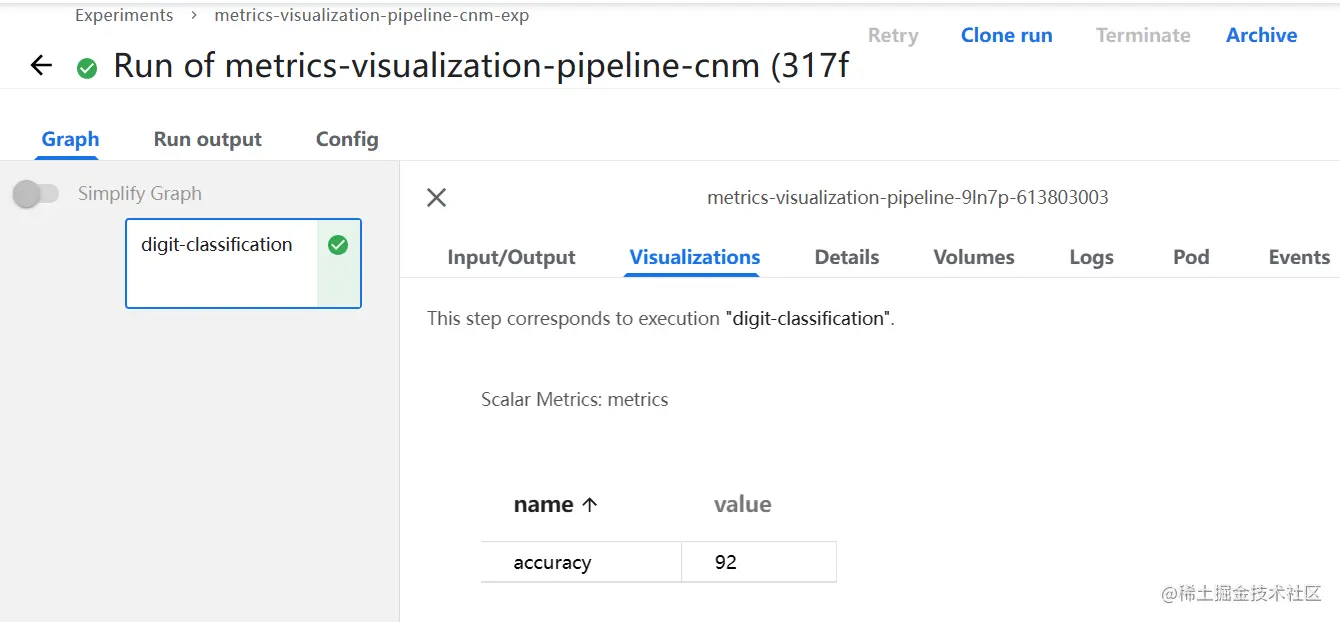This screenshot has height=622, width=1340.
Task: Open the Graph tab
Action: point(70,140)
